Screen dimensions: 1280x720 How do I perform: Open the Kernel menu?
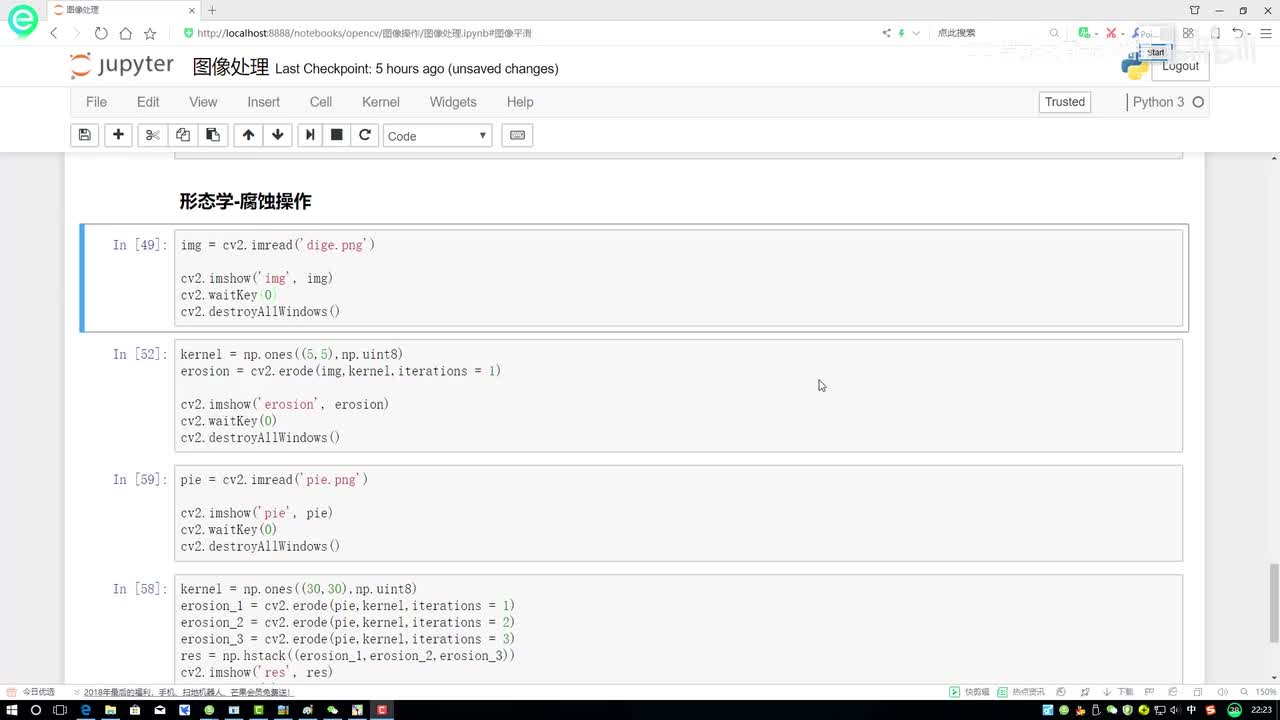click(381, 102)
